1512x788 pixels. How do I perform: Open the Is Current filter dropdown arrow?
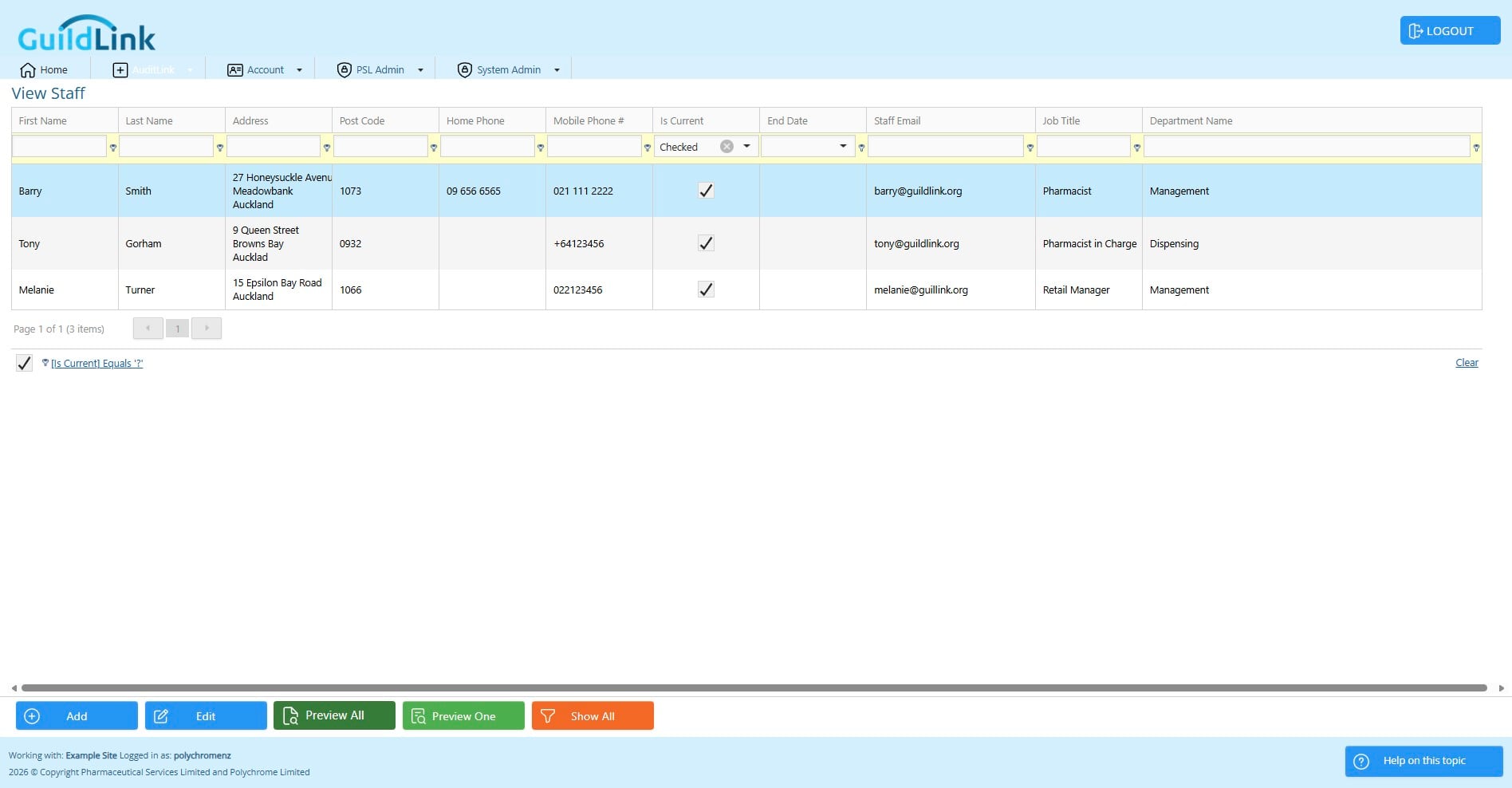coord(746,146)
